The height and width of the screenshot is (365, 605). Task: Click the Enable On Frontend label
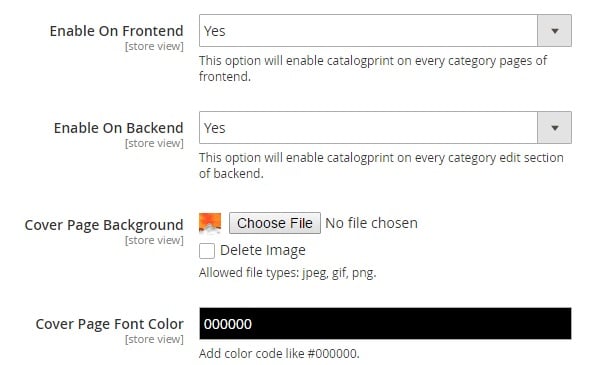pos(116,31)
